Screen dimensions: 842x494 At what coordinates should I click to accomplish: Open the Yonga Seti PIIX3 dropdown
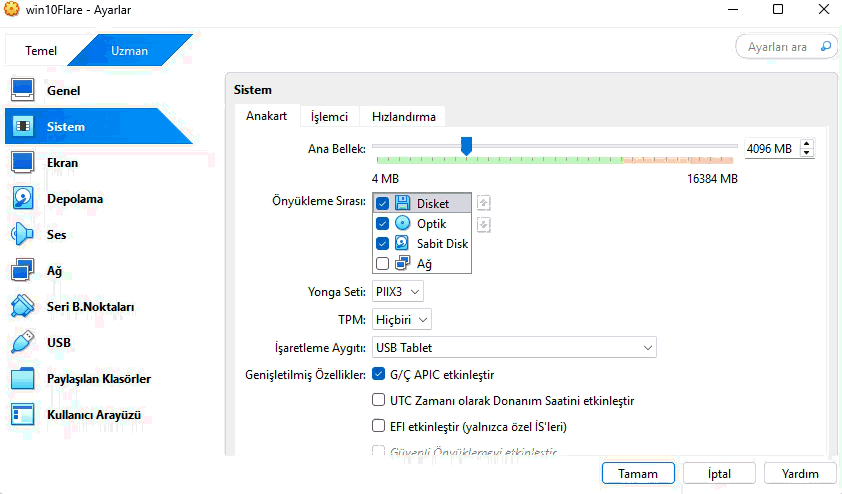397,292
